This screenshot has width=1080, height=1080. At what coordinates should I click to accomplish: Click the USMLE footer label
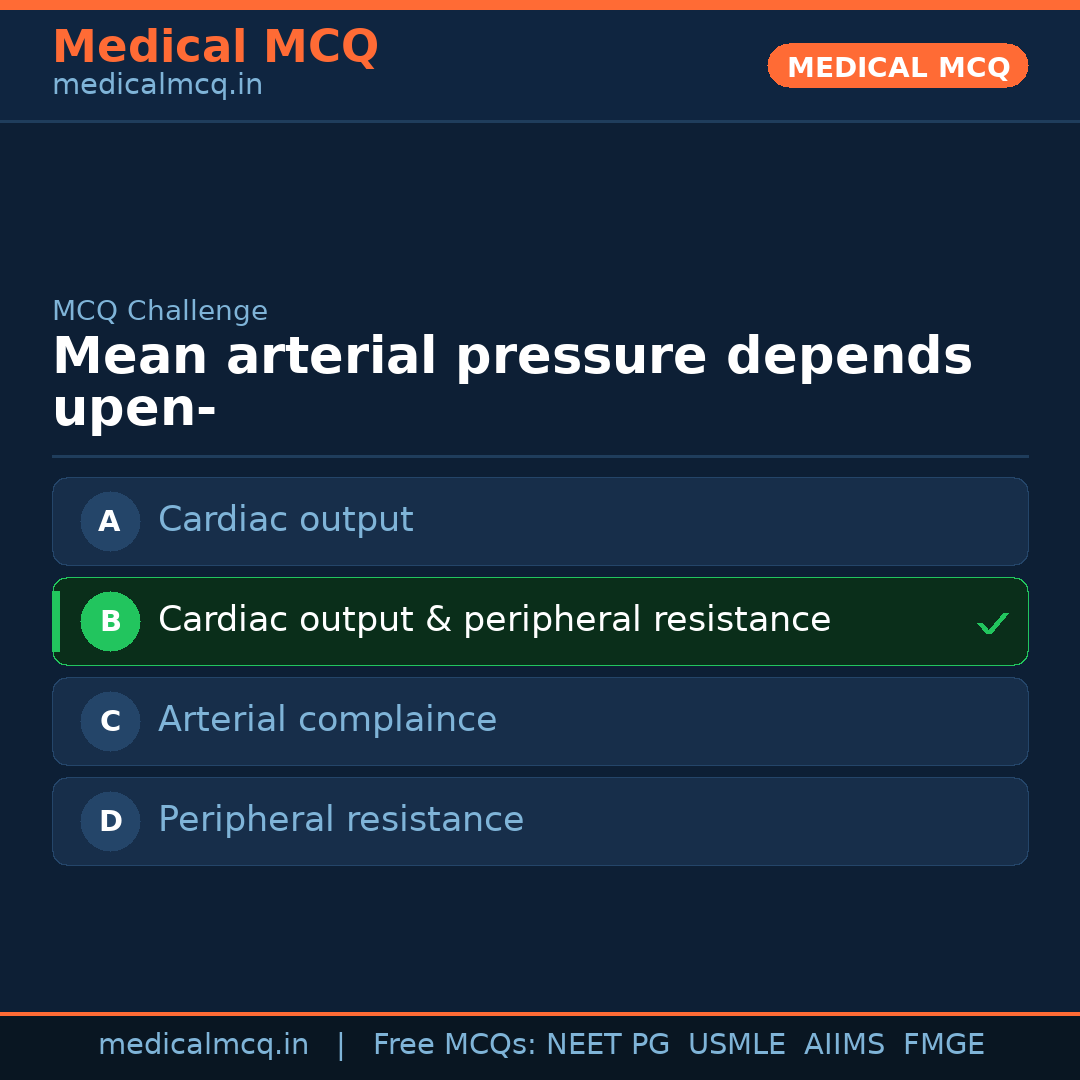click(x=736, y=1045)
